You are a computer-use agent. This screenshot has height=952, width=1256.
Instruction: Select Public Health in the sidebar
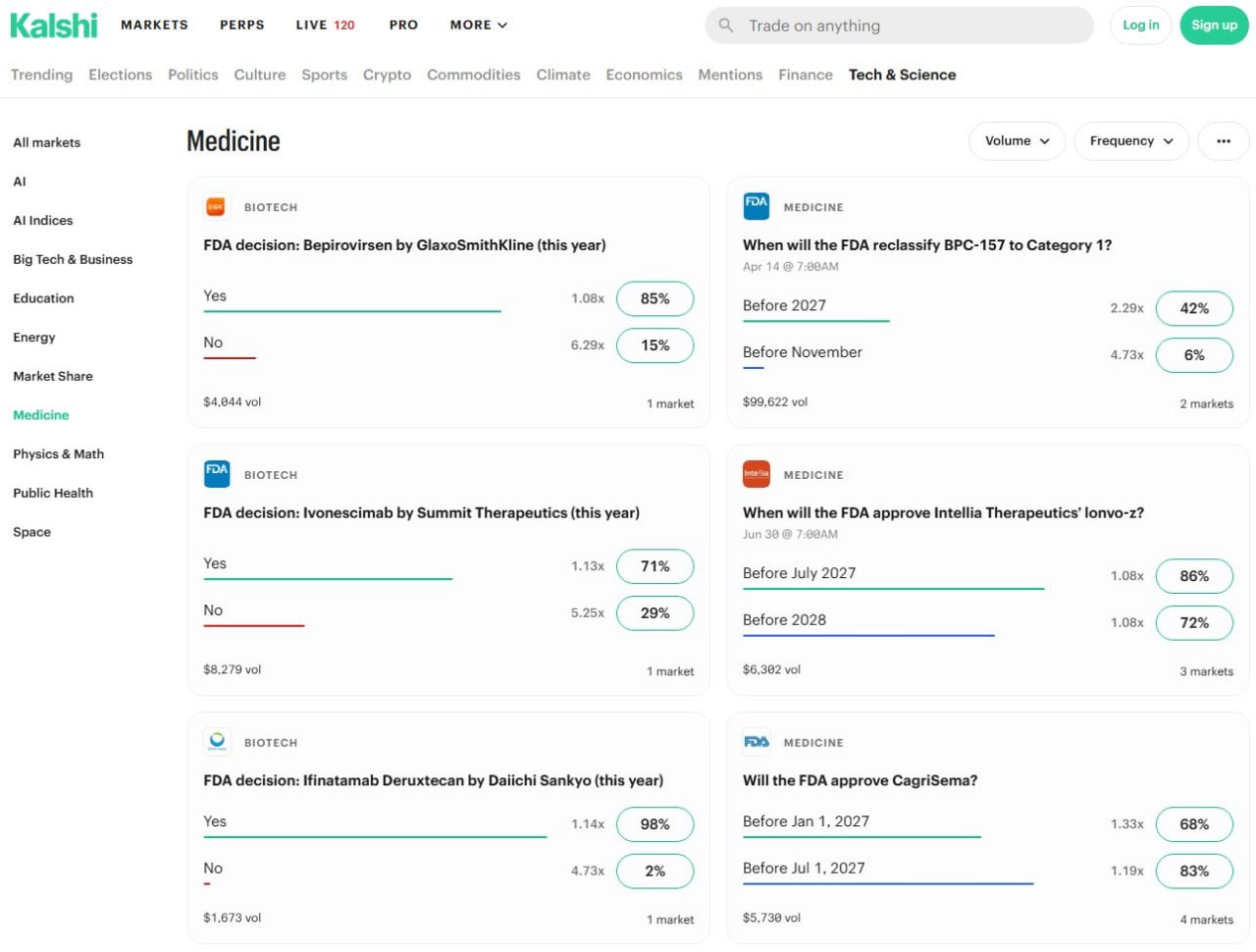(53, 493)
